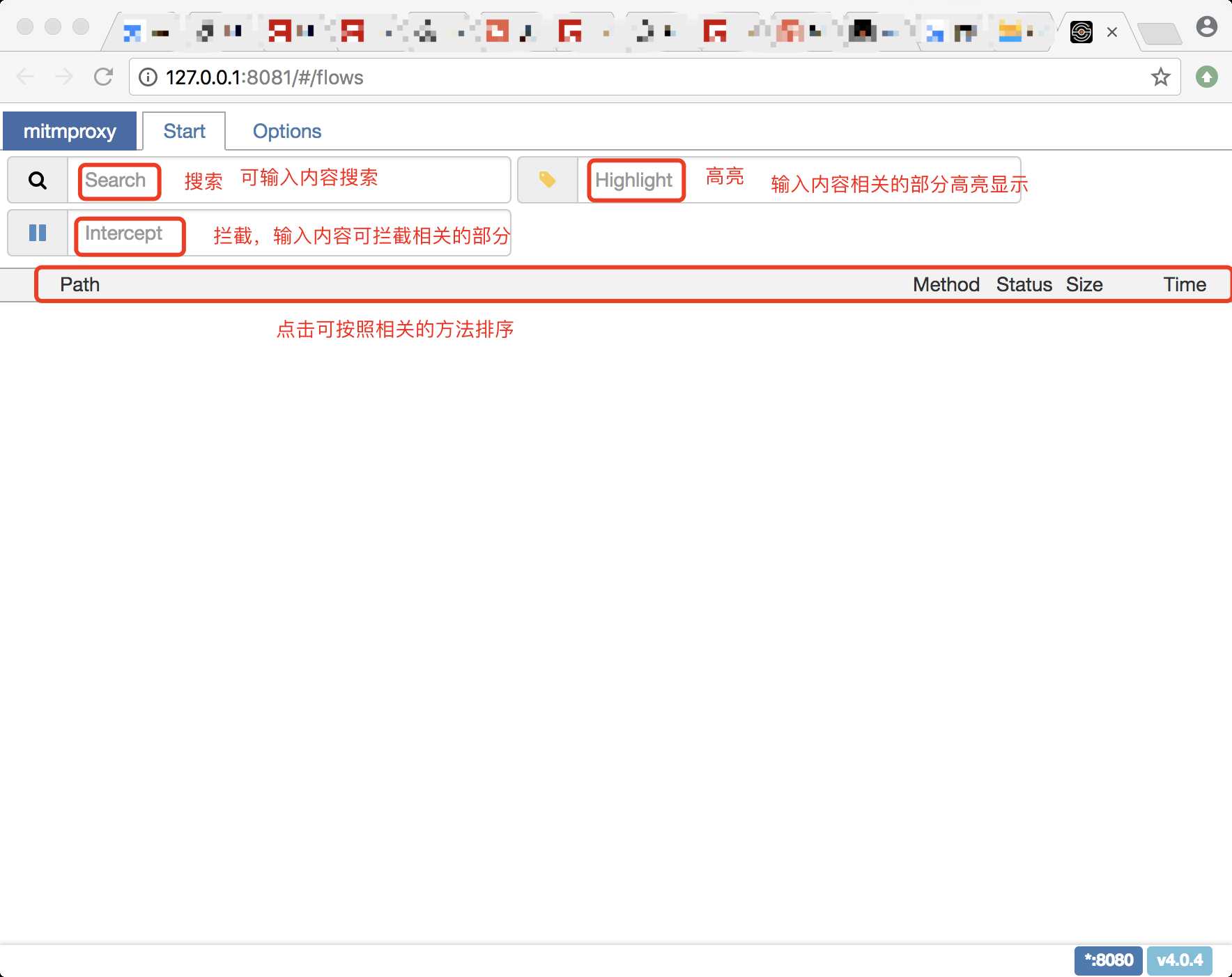Screen dimensions: 1232x977
Task: Switch to the Start tab
Action: point(184,131)
